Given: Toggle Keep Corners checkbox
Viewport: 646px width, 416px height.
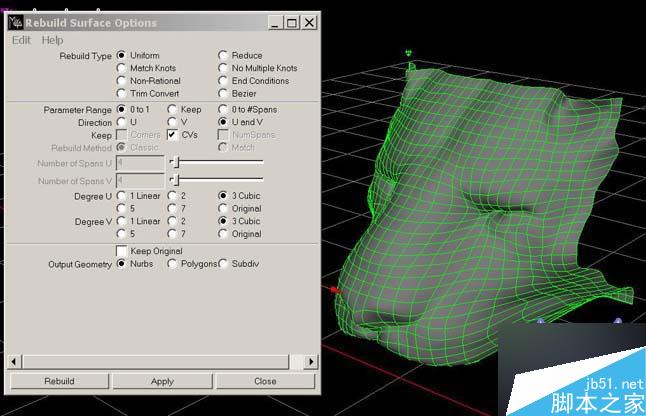Looking at the screenshot, I should click(122, 135).
